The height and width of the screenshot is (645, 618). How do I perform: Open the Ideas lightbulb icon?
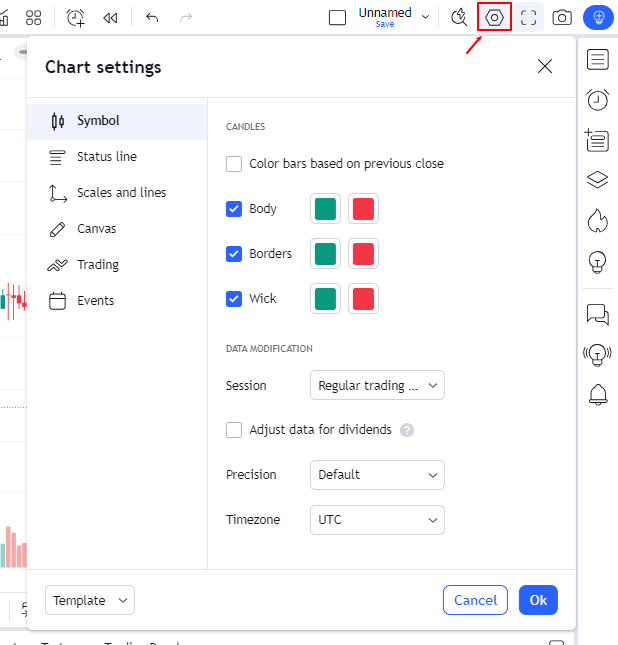click(x=597, y=262)
